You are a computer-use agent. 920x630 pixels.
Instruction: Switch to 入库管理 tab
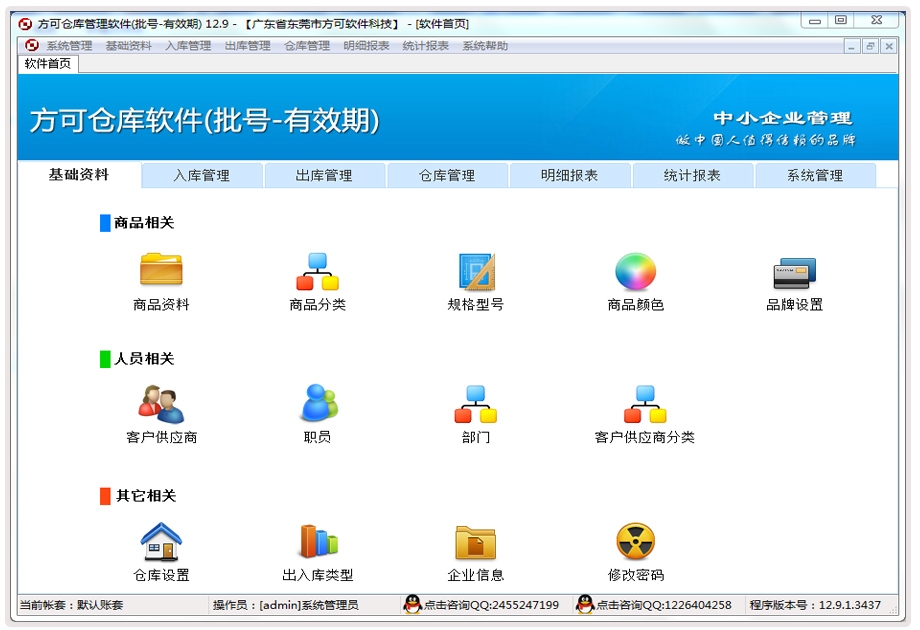point(202,175)
